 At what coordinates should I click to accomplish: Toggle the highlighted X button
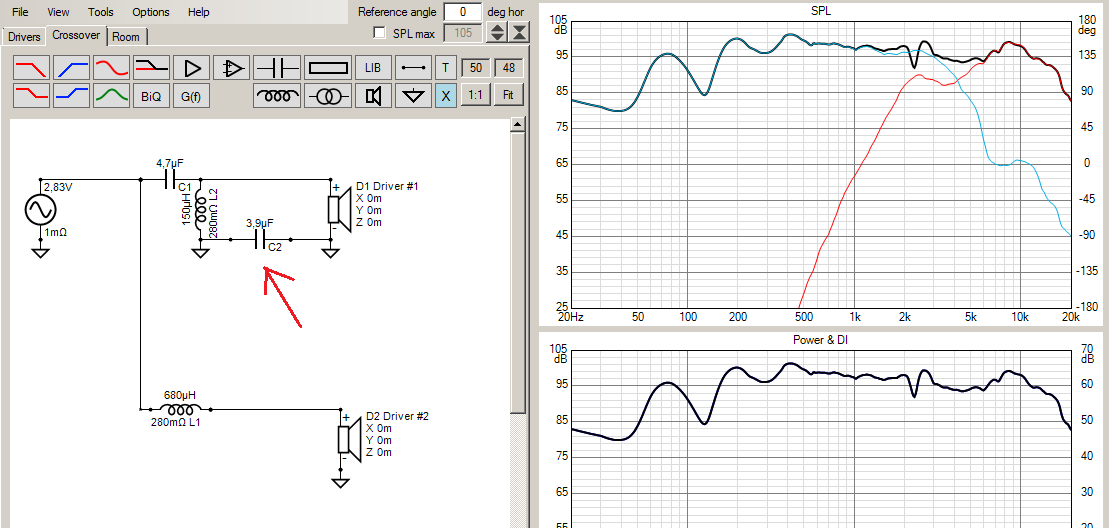tap(445, 95)
